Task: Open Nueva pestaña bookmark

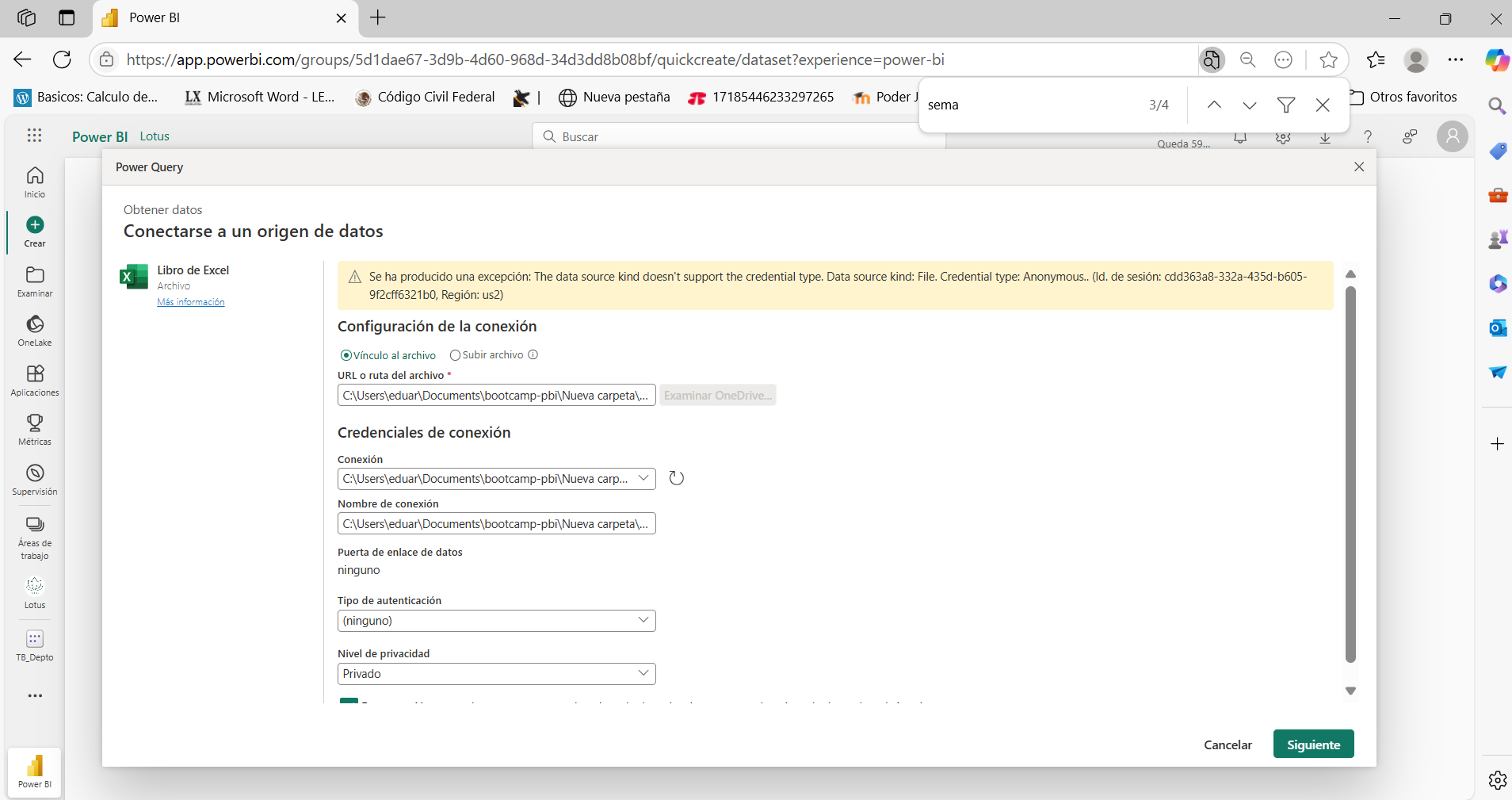Action: click(x=614, y=97)
